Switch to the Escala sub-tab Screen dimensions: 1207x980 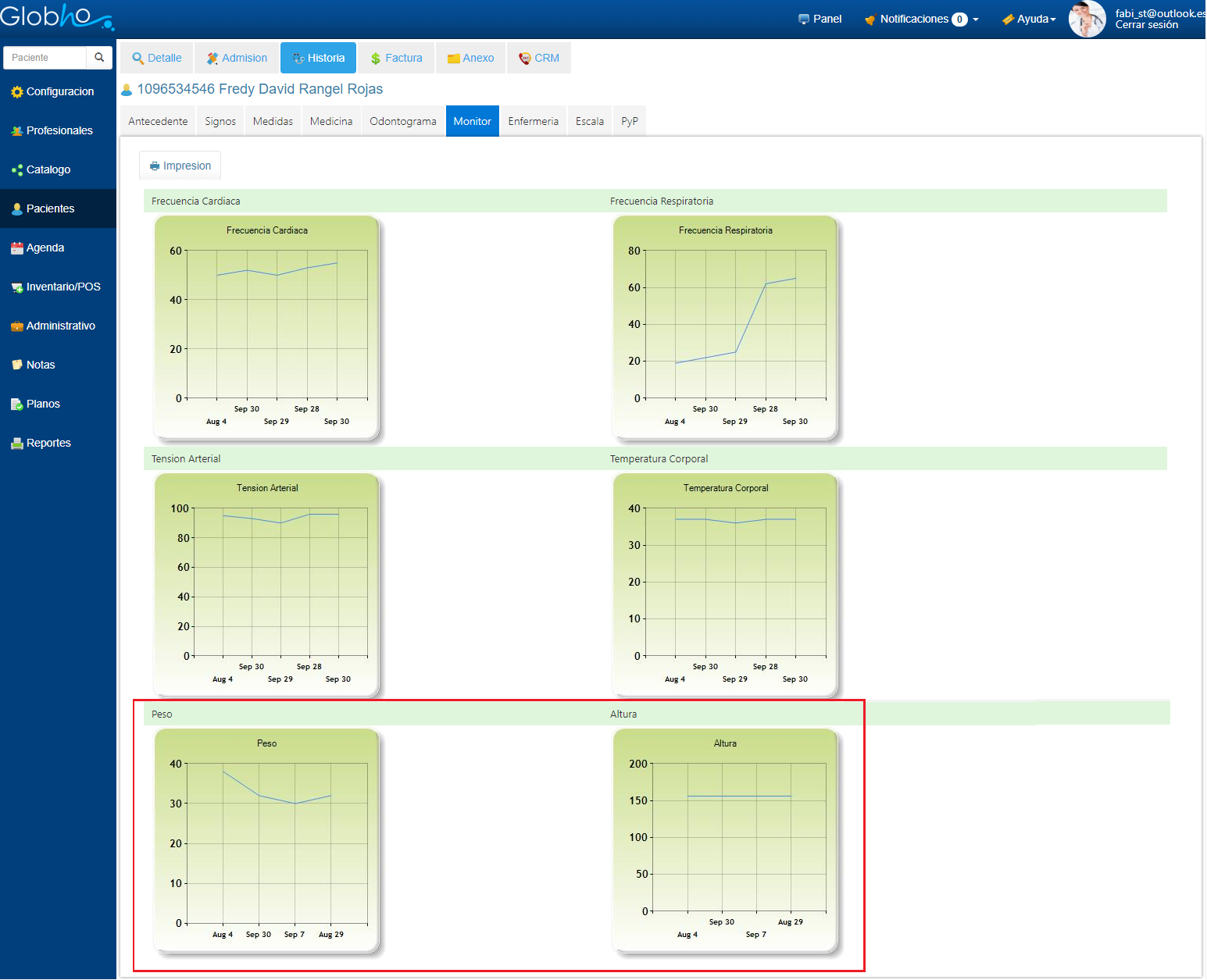coord(590,121)
